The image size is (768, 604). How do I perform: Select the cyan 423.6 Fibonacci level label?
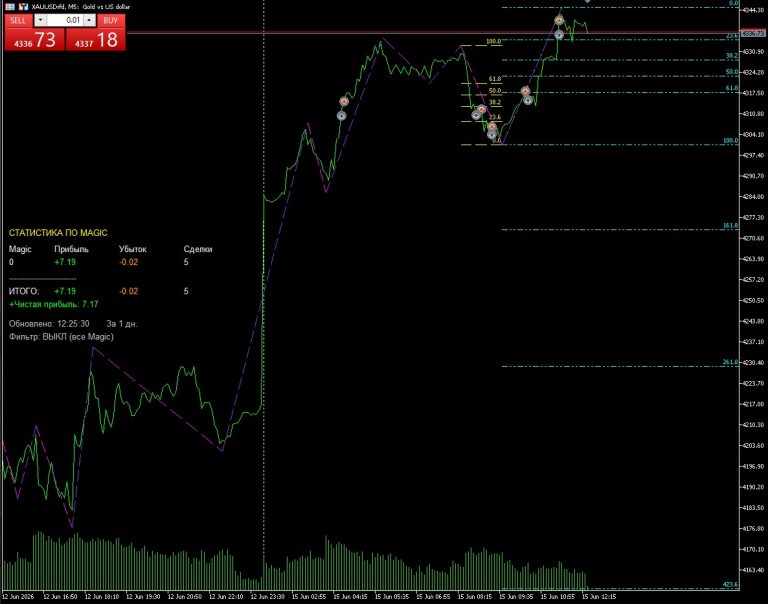pos(730,584)
